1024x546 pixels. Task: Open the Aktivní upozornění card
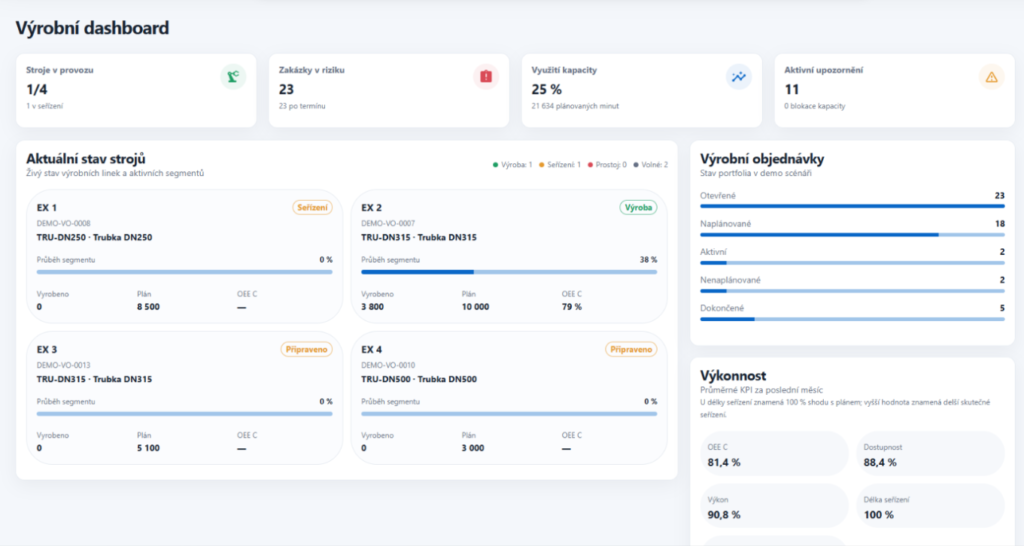(894, 90)
